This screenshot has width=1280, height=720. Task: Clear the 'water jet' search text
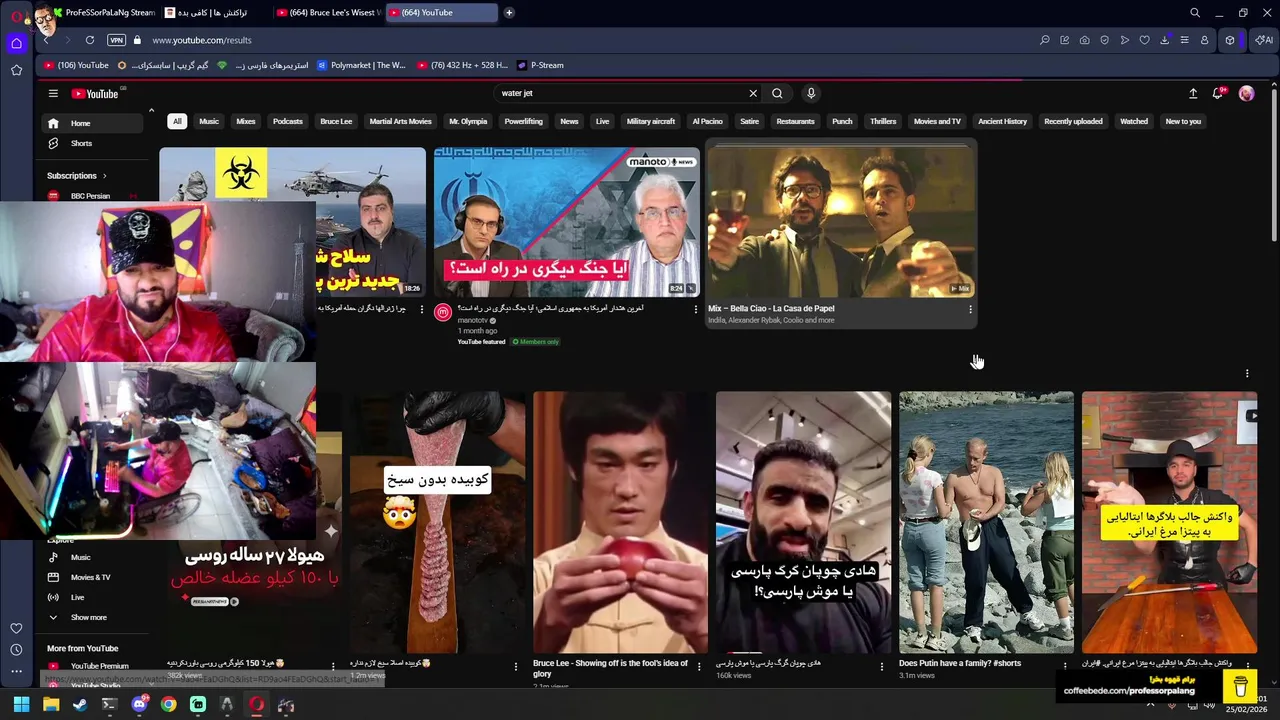pyautogui.click(x=753, y=93)
